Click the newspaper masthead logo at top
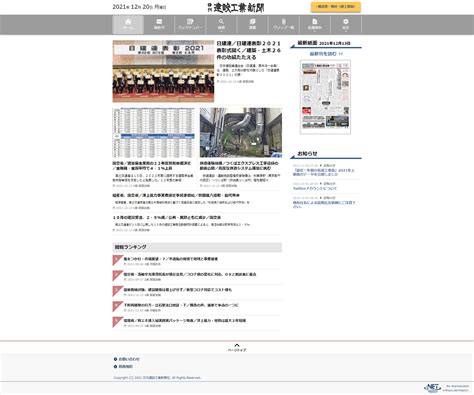 236,7
